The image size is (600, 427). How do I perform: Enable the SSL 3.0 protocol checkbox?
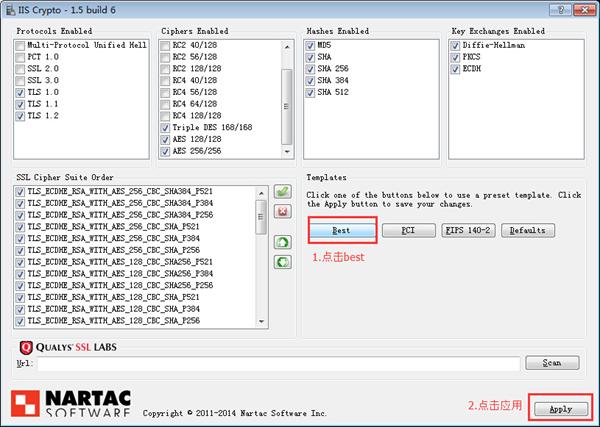click(x=20, y=79)
